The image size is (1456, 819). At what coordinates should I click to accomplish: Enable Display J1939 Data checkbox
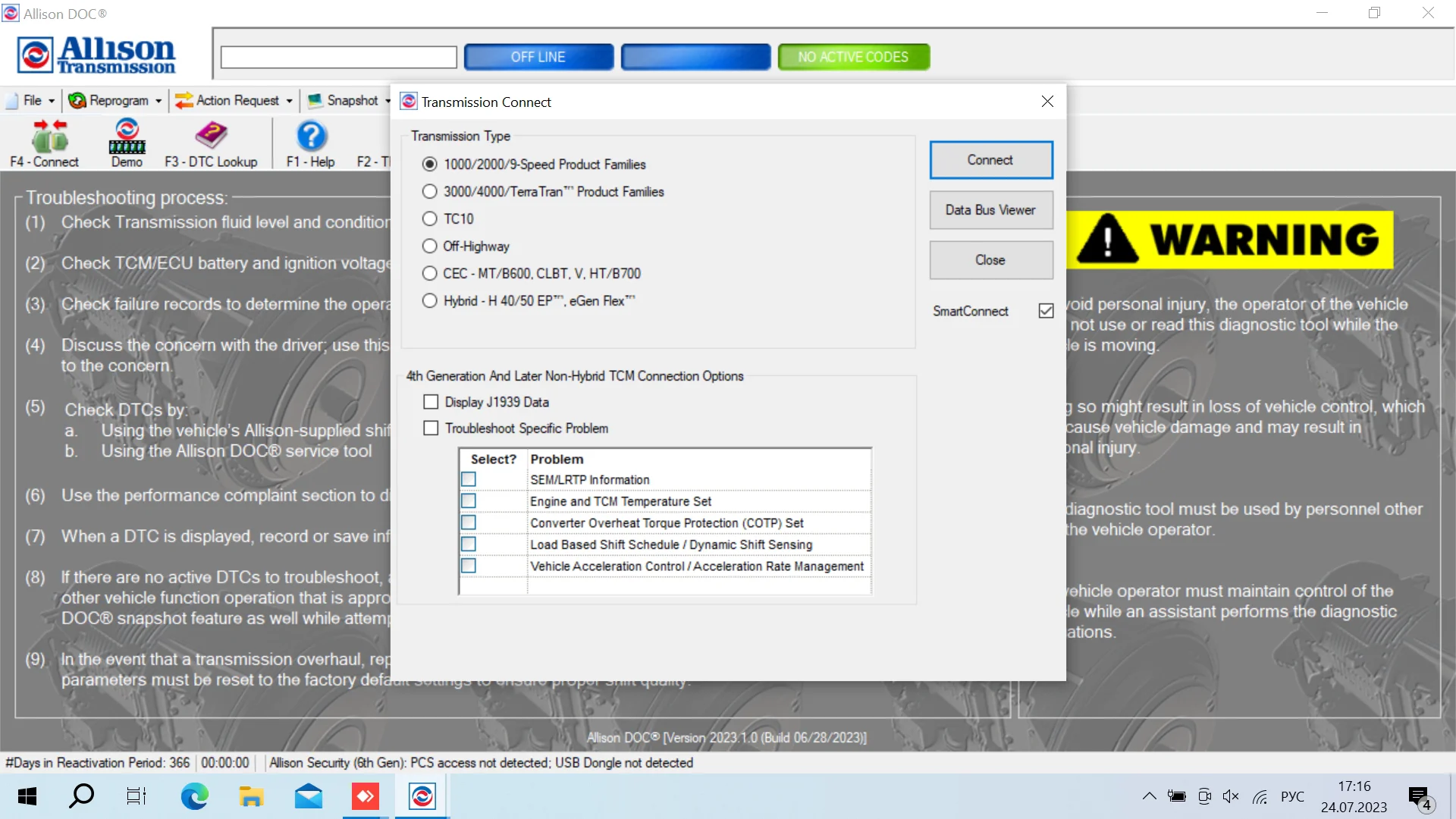click(431, 402)
